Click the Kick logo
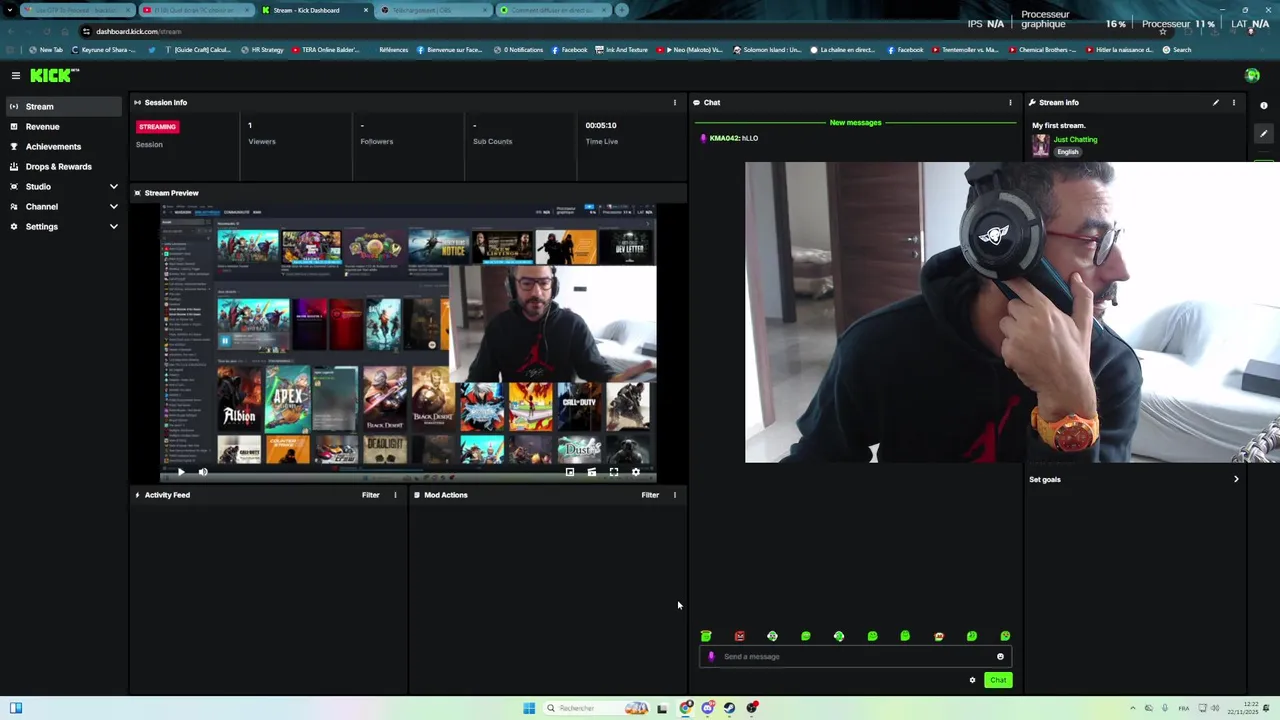 [54, 75]
